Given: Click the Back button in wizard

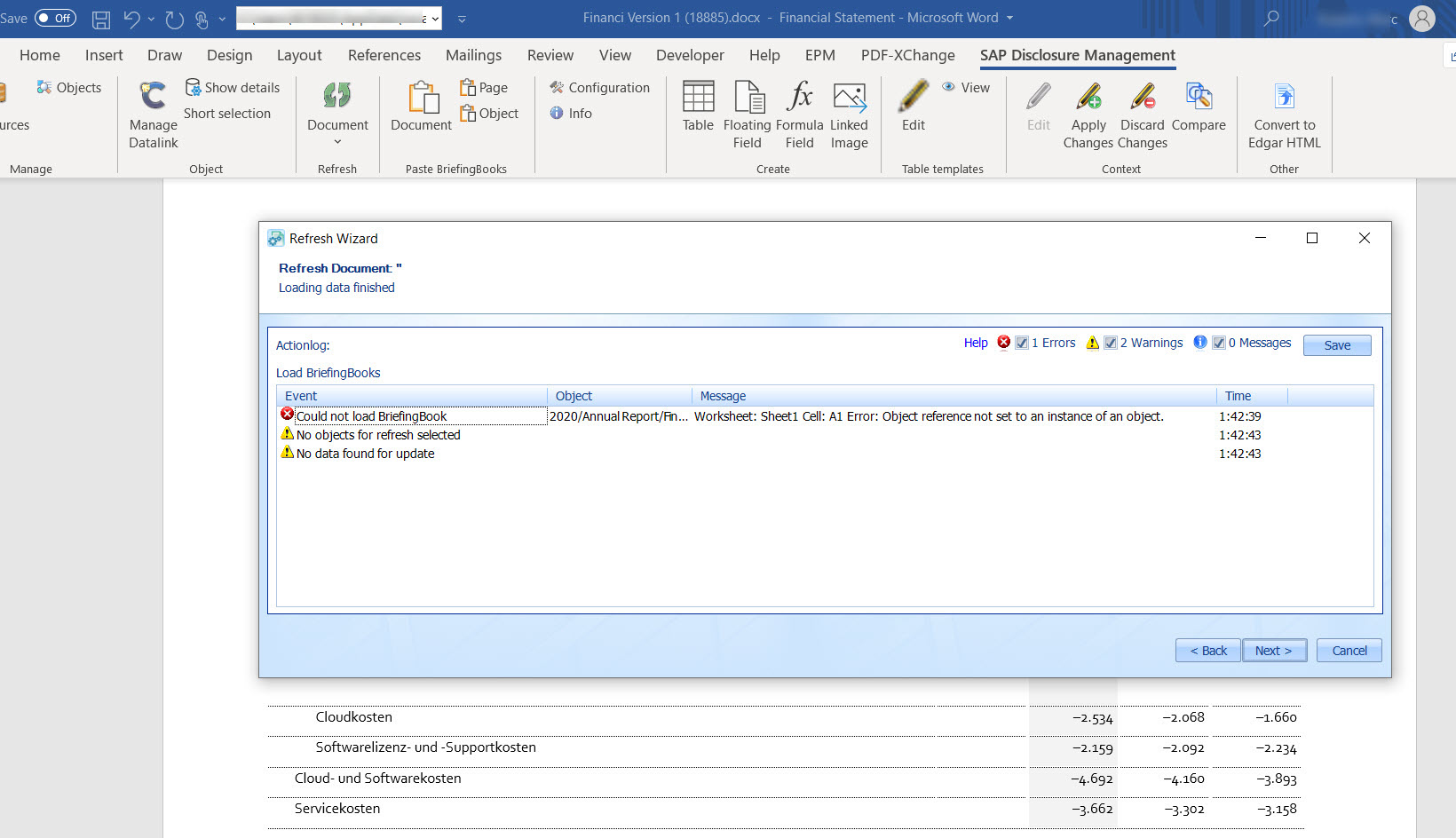Looking at the screenshot, I should (1208, 651).
